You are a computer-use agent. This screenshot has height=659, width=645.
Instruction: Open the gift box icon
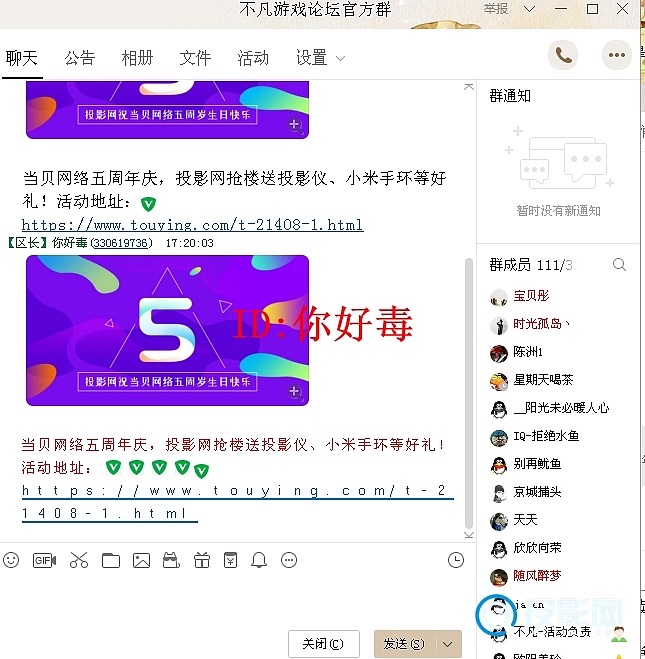pyautogui.click(x=202, y=560)
